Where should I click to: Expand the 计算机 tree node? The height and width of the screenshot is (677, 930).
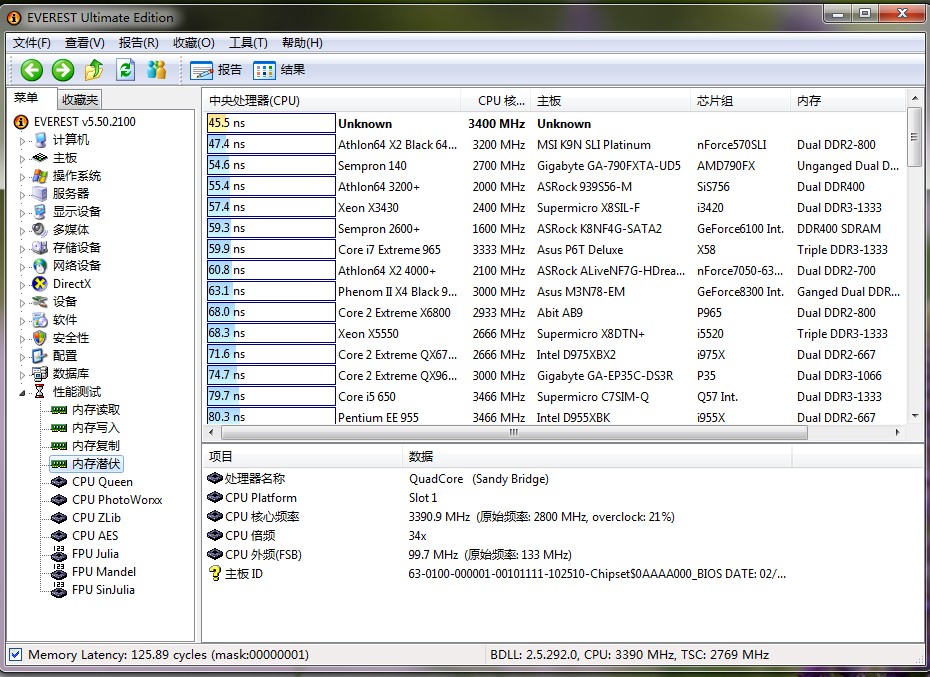pyautogui.click(x=23, y=141)
